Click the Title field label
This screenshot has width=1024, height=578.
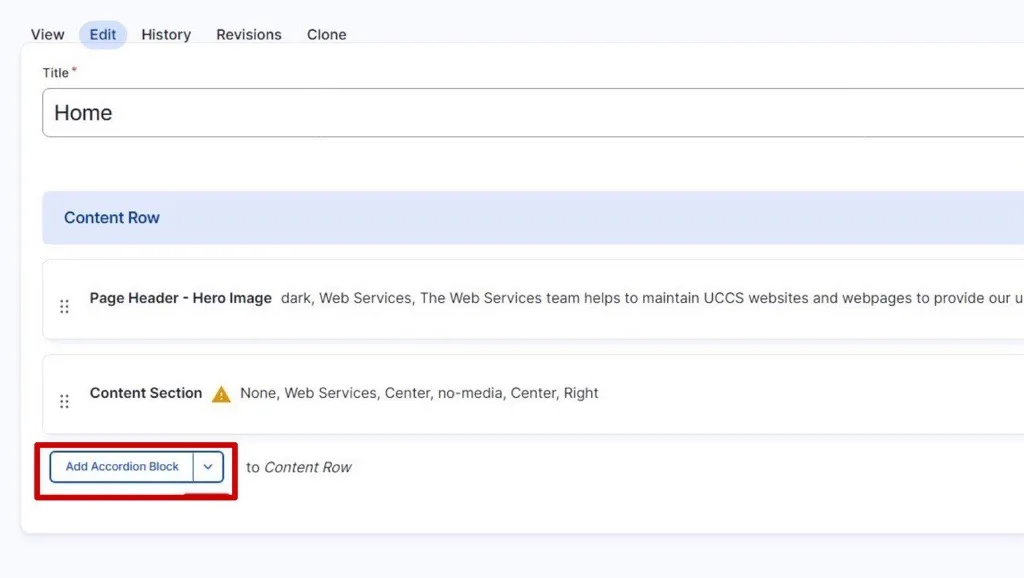(x=55, y=72)
